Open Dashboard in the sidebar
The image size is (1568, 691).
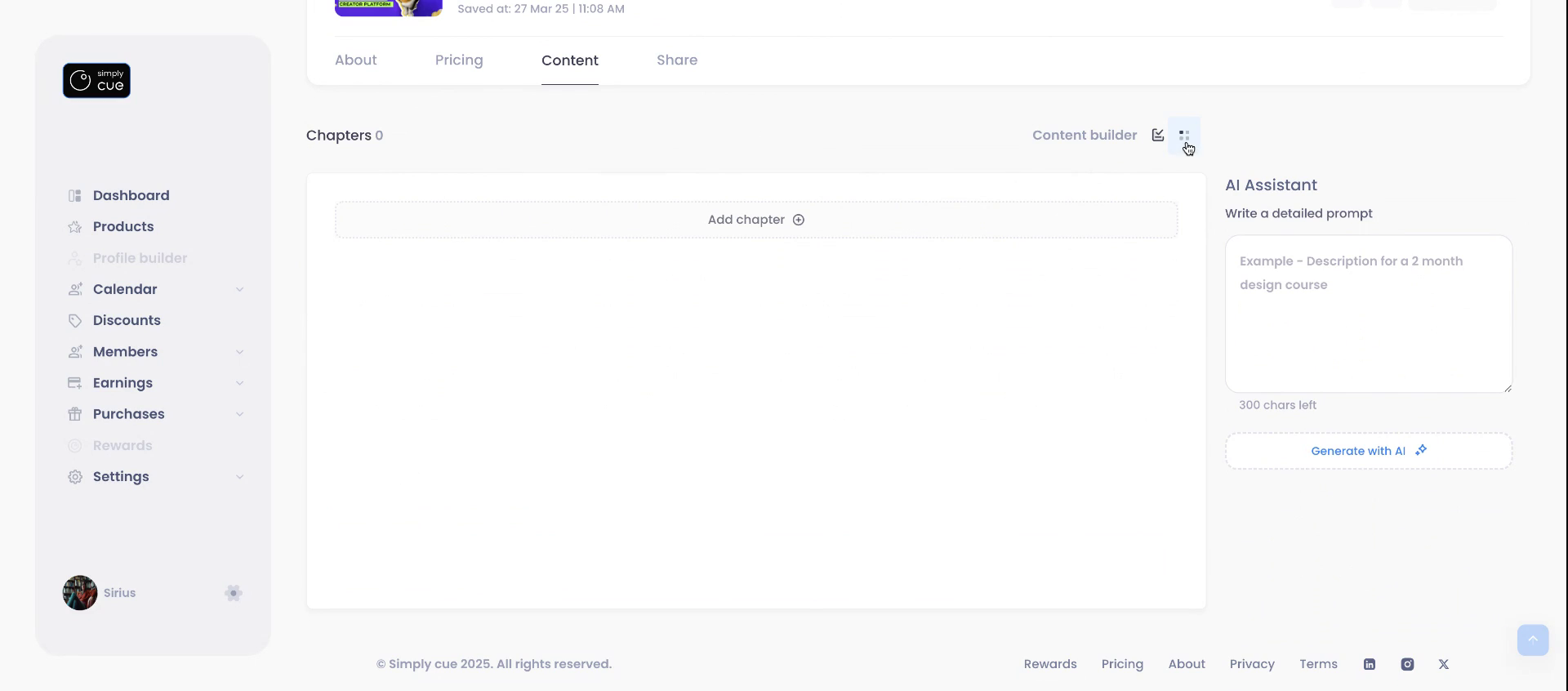tap(131, 195)
